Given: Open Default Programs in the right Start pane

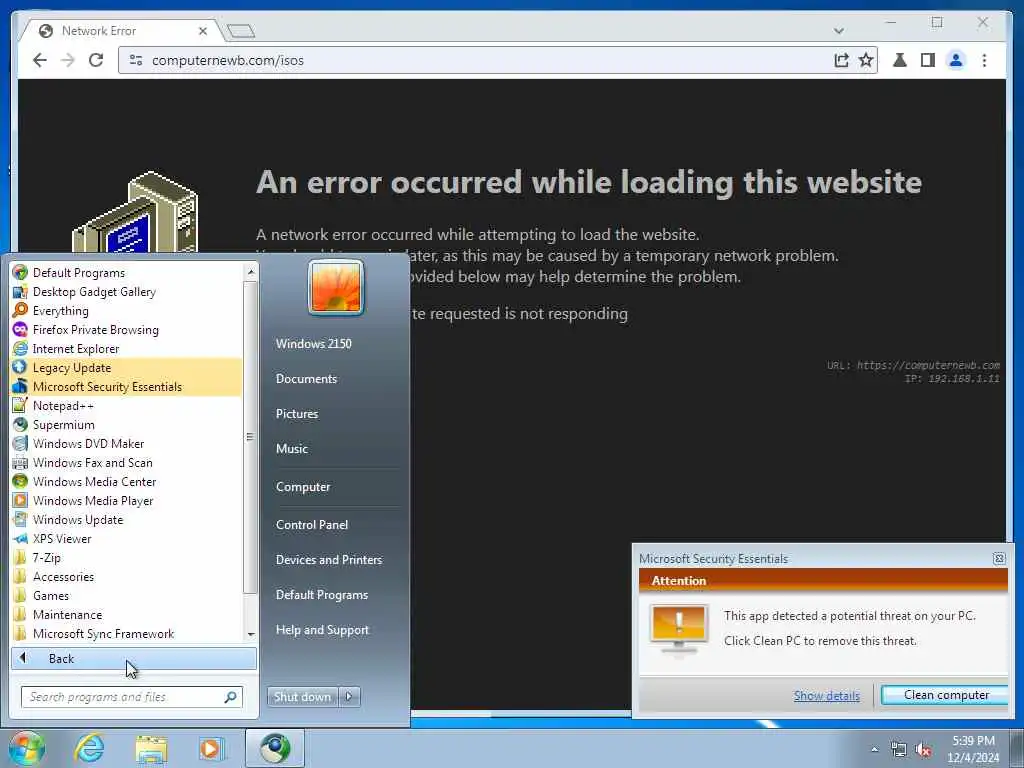Looking at the screenshot, I should 321,595.
